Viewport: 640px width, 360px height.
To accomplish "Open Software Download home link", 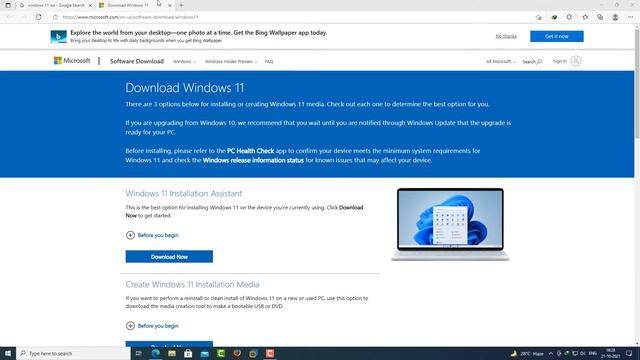I will [137, 61].
